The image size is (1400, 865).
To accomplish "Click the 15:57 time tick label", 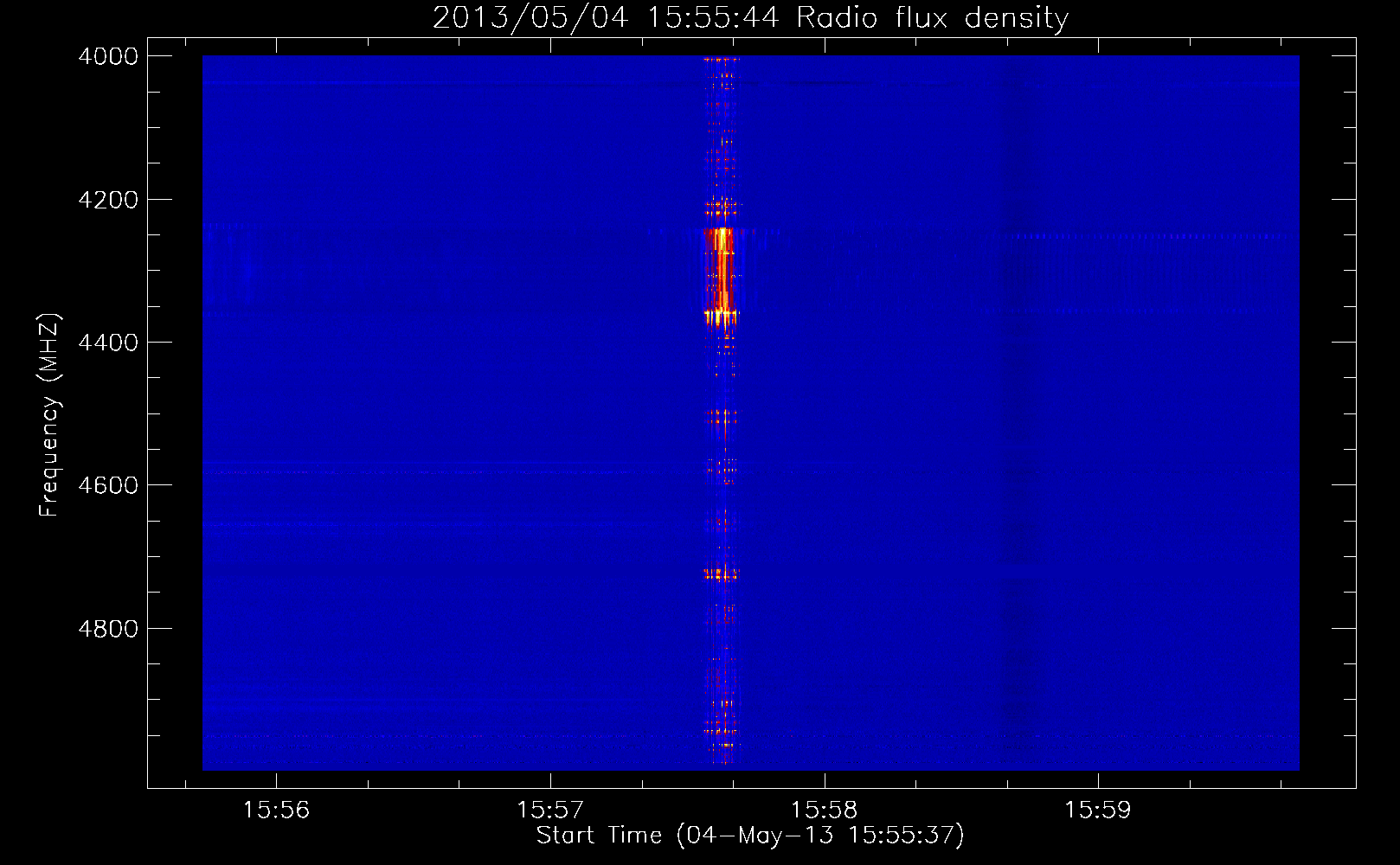I will [550, 811].
